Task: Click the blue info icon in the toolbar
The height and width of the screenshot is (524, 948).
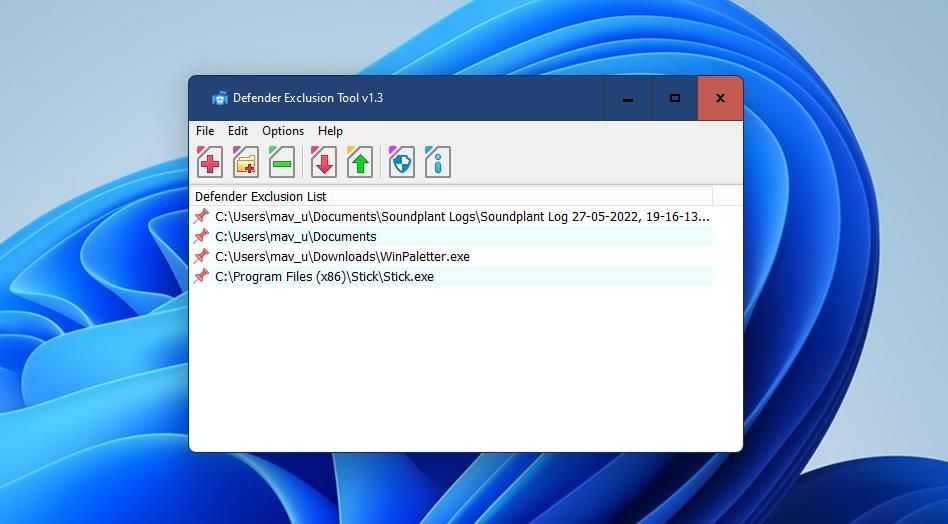Action: coord(438,162)
